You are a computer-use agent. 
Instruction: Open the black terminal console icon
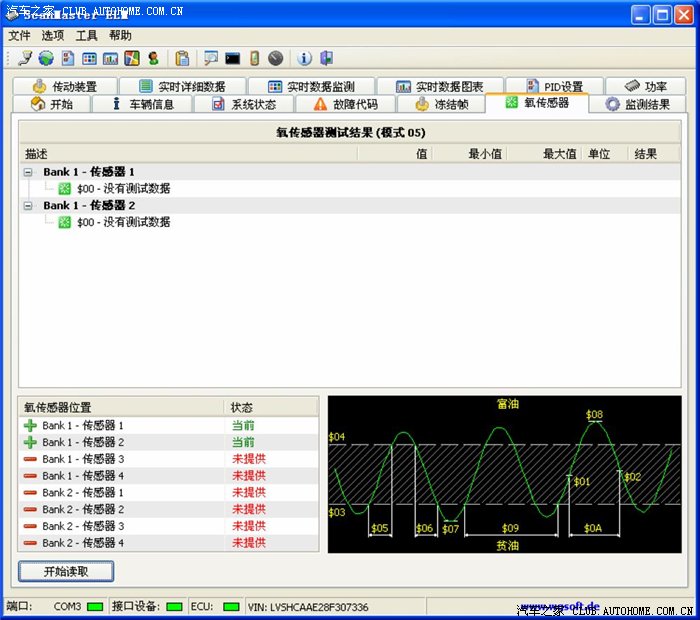(232, 59)
